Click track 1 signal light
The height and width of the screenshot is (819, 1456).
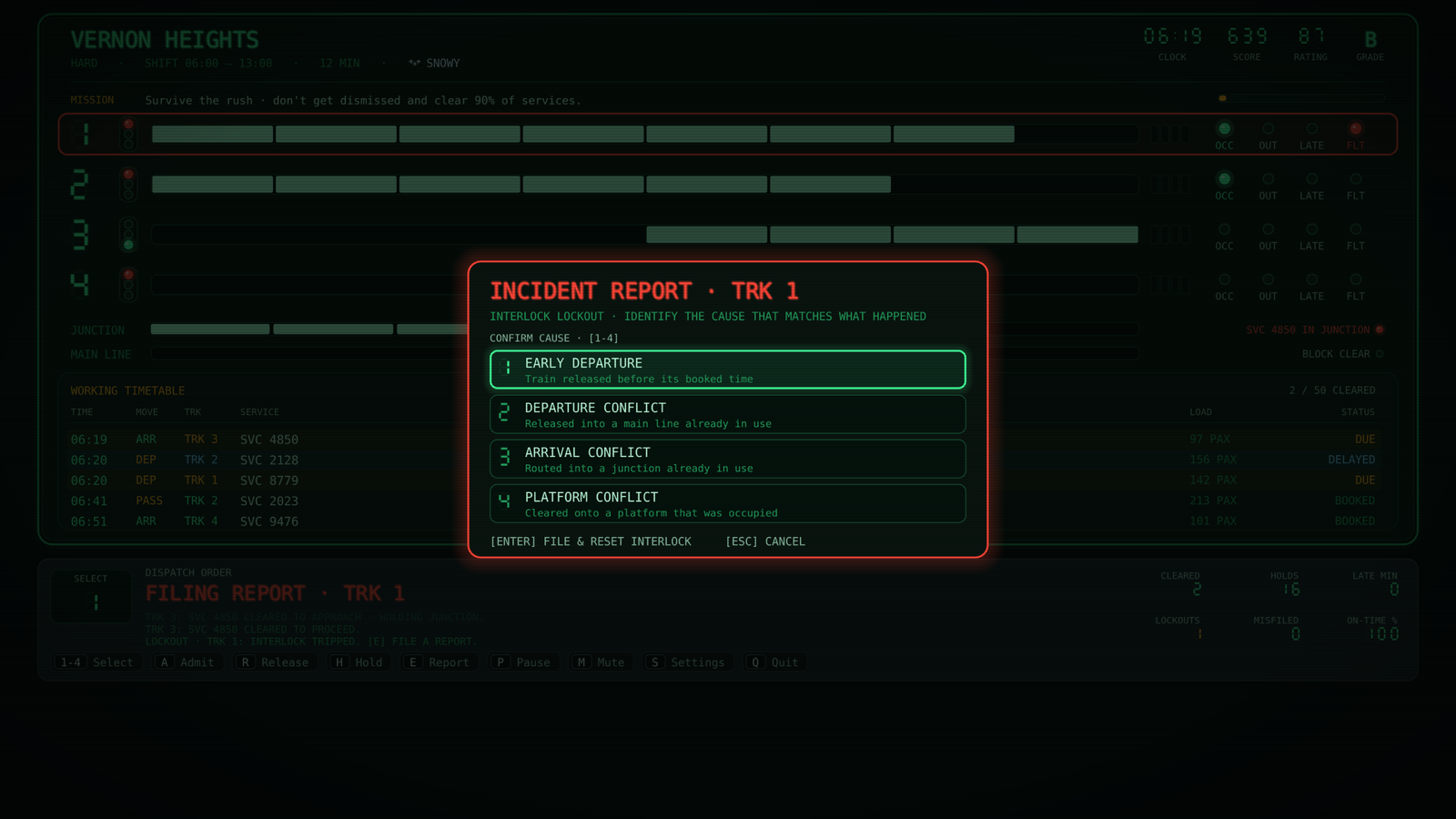(128, 134)
